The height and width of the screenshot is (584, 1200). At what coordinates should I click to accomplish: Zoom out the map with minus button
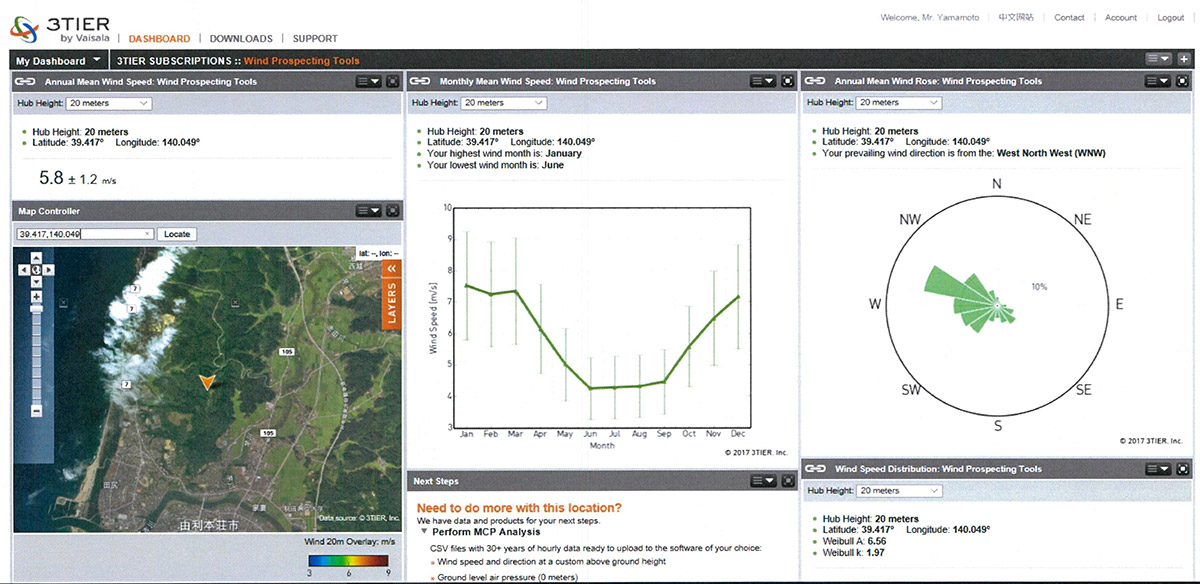point(36,411)
